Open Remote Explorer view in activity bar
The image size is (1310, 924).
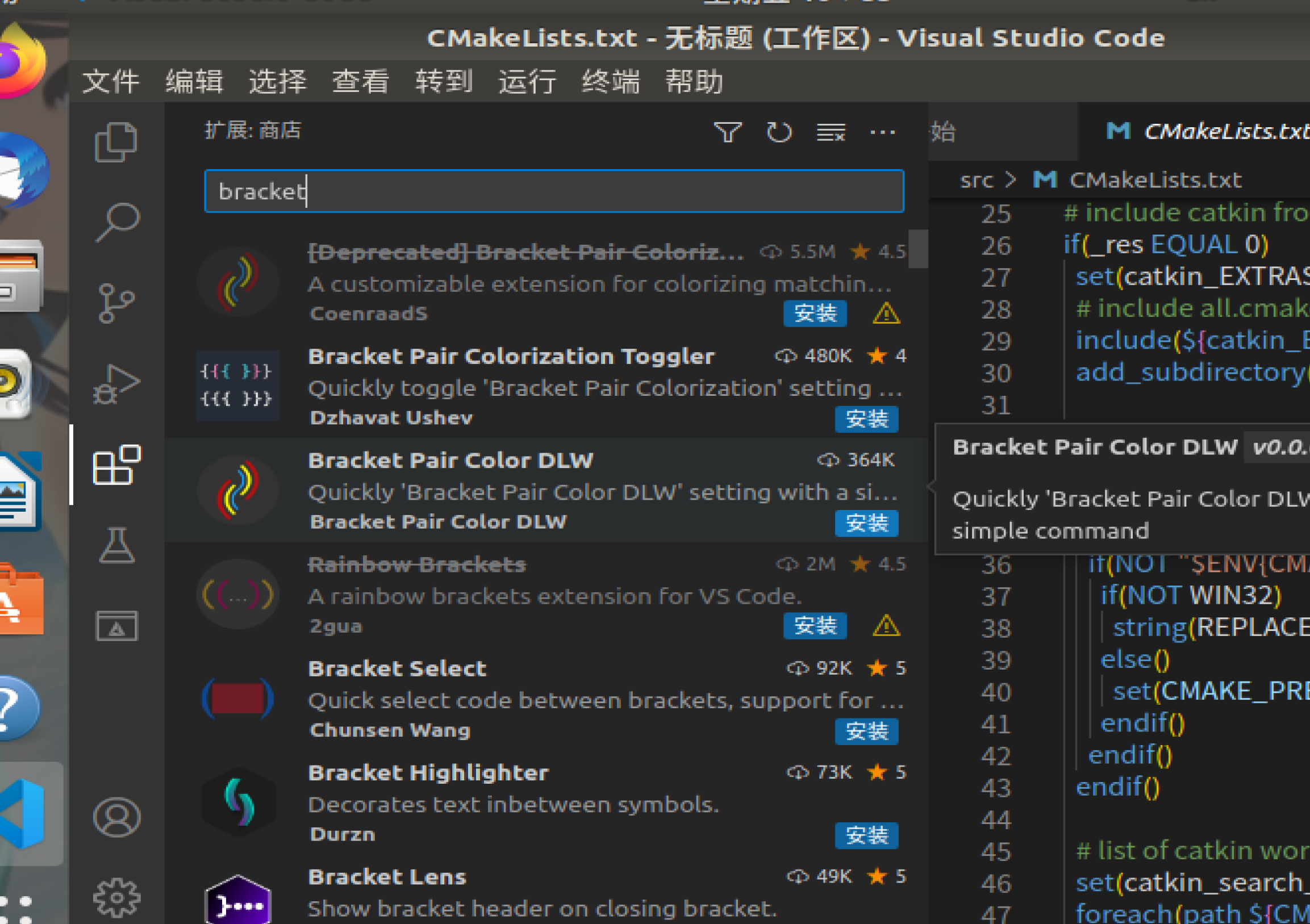[x=116, y=626]
